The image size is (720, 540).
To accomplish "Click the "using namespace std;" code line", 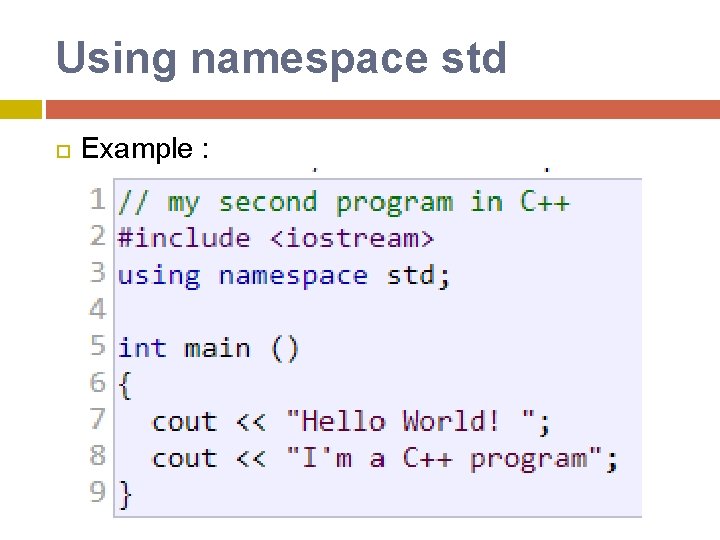I will coord(284,276).
